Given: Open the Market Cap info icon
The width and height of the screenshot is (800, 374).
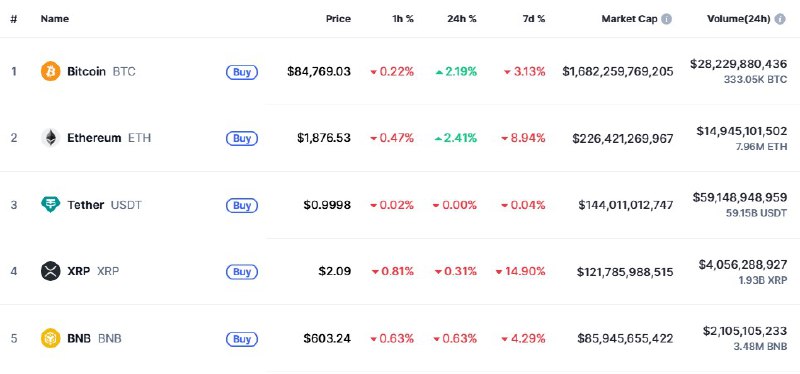Looking at the screenshot, I should pos(666,19).
